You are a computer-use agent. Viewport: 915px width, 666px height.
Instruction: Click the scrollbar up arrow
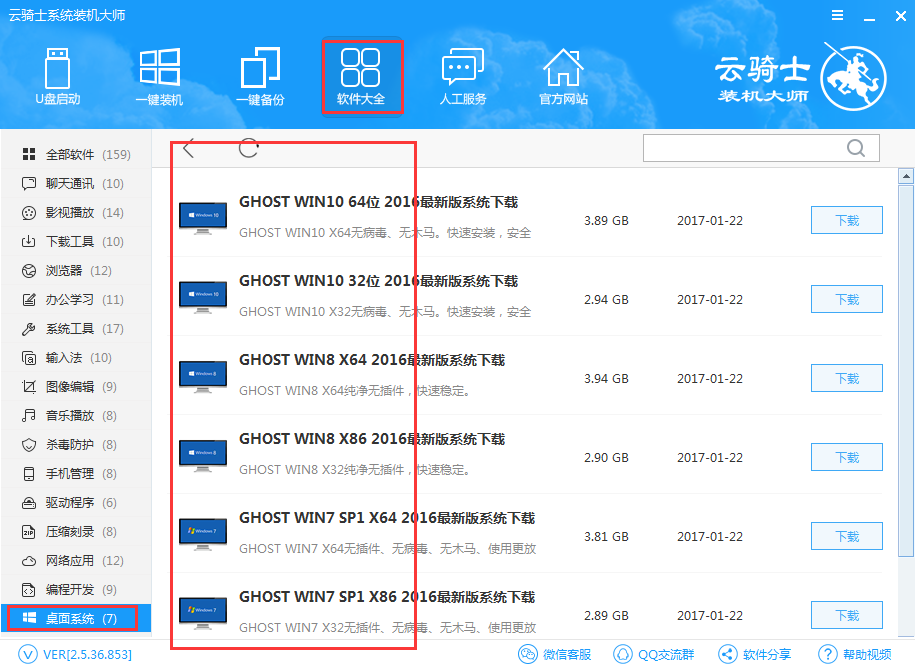pyautogui.click(x=906, y=176)
